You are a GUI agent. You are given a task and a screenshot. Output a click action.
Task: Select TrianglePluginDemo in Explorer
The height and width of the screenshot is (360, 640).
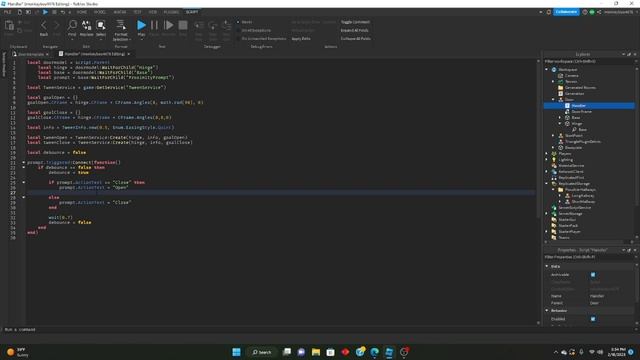tap(582, 142)
